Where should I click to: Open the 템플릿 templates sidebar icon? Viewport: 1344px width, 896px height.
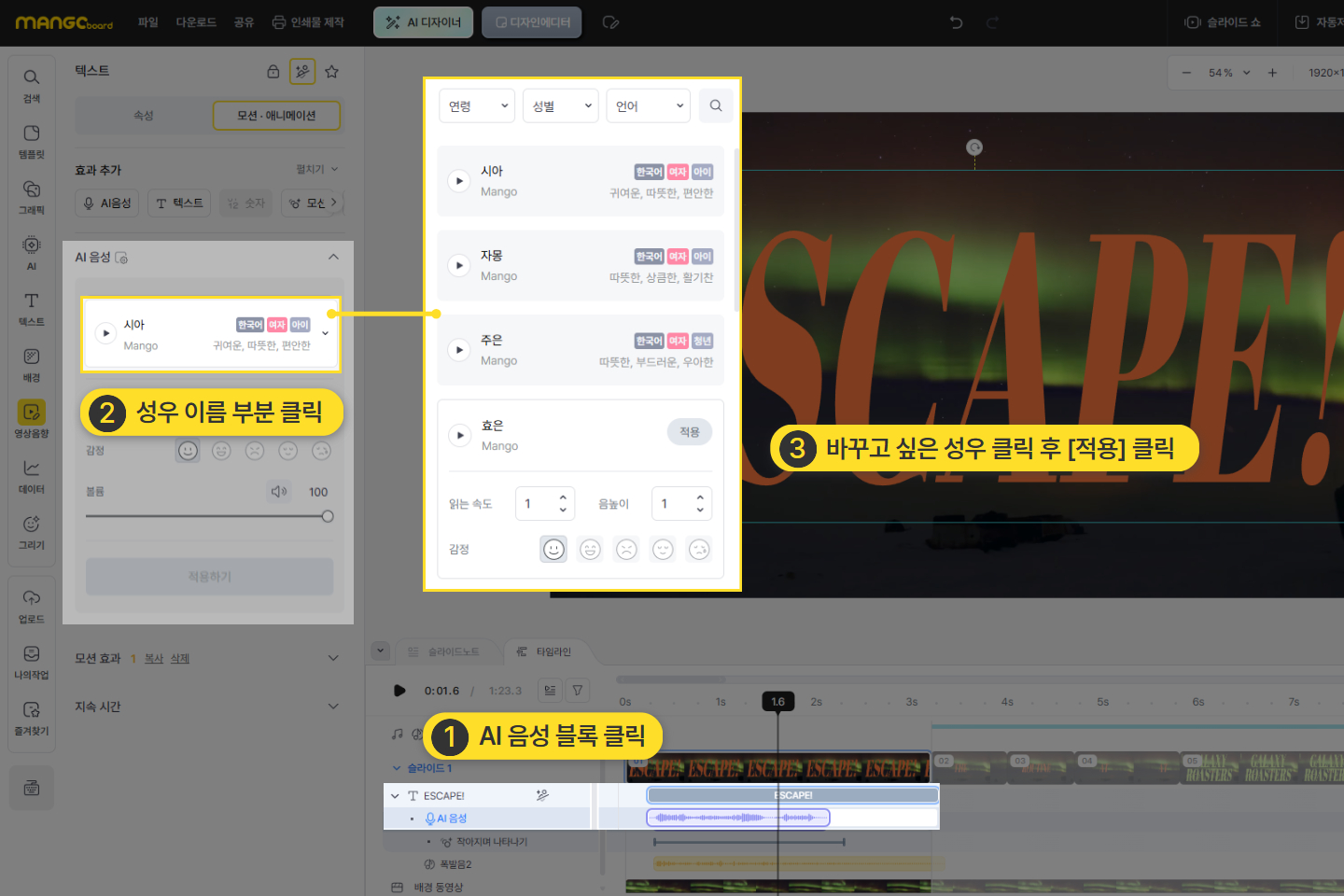(x=31, y=140)
